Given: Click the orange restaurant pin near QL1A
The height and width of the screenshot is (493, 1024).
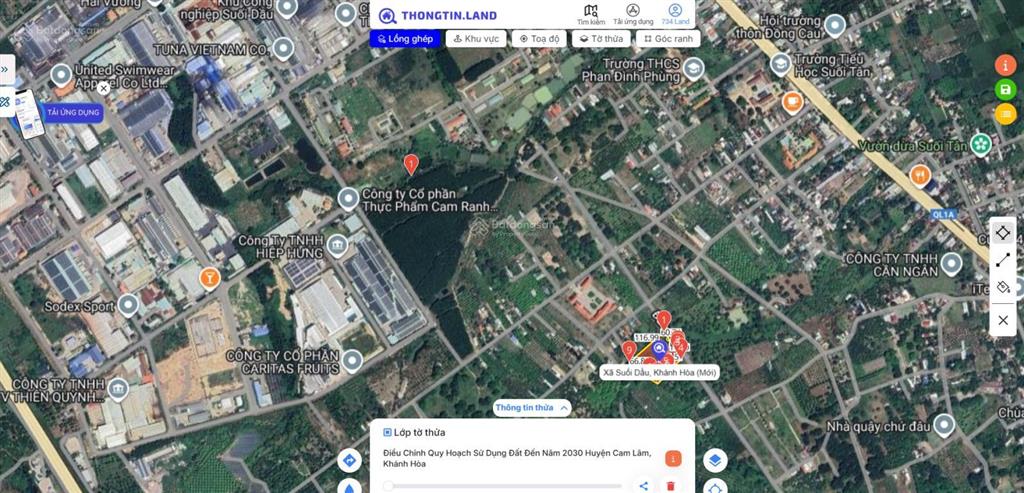Looking at the screenshot, I should [x=920, y=175].
